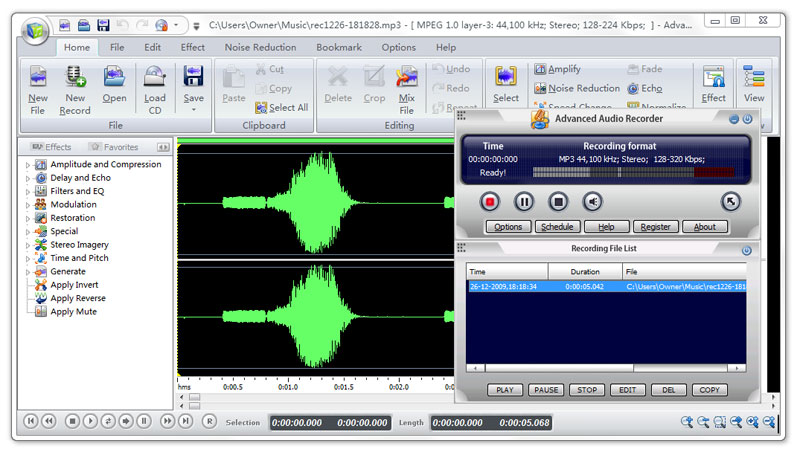
Task: Switch to the Effect ribbon tab
Action: coord(193,47)
